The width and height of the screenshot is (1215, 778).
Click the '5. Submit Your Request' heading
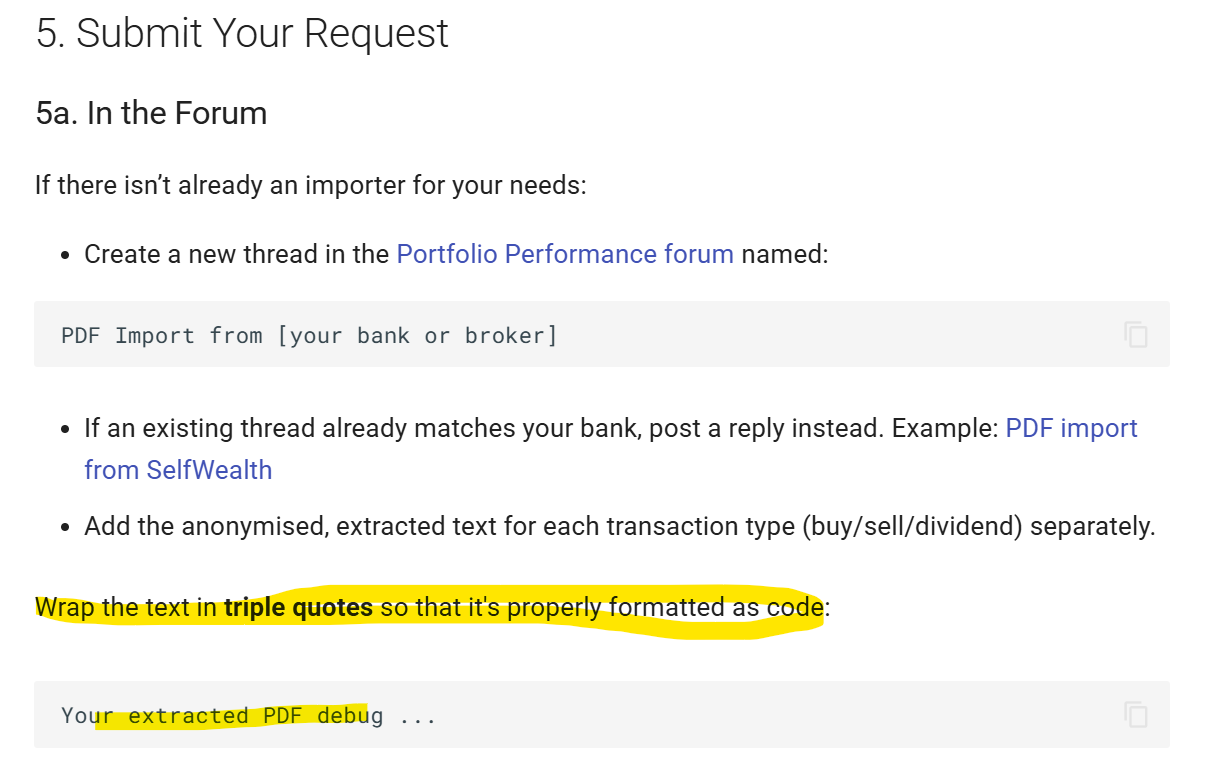point(242,34)
